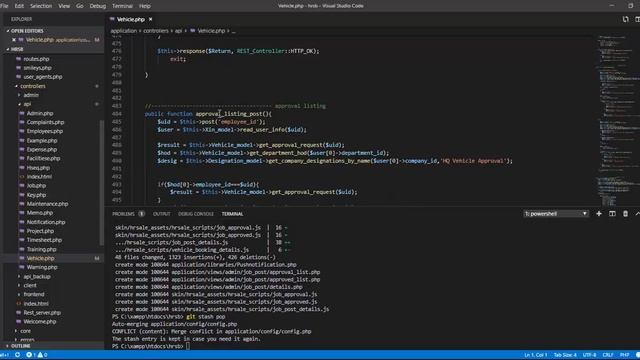
Task: Collapse the Open Editors section
Action: pyautogui.click(x=27, y=31)
